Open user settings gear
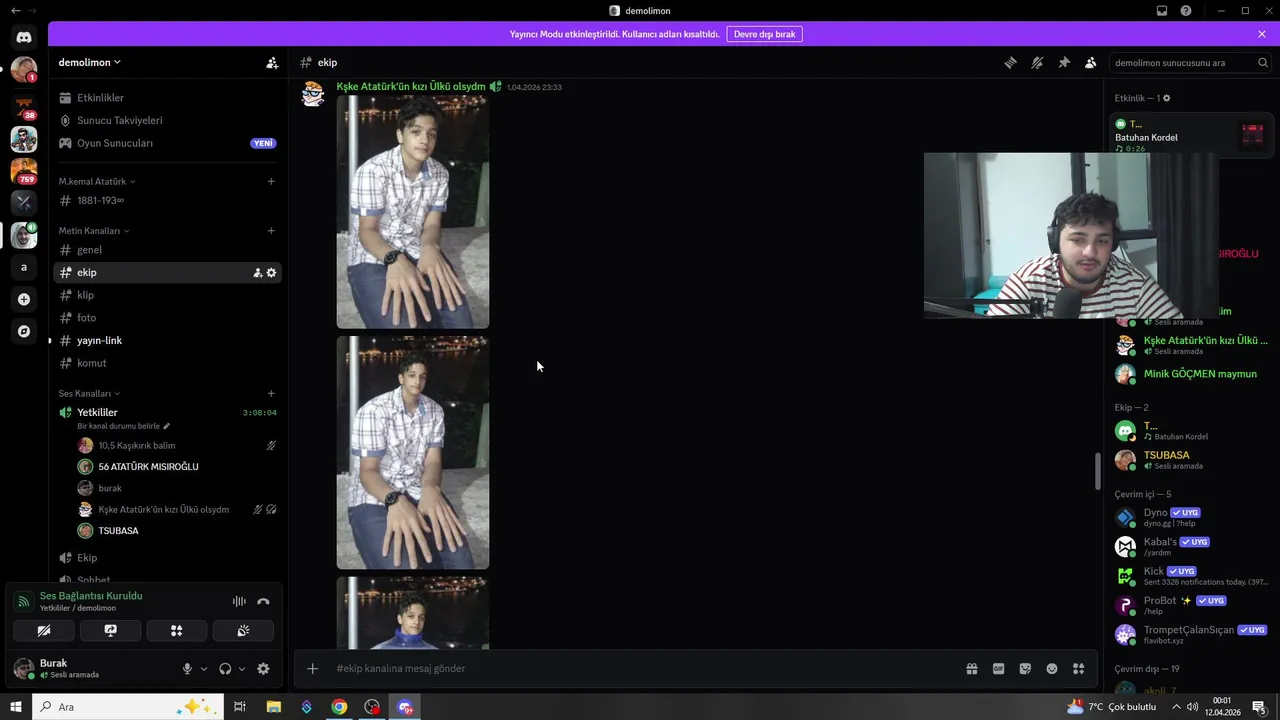Screen dimensions: 1280x720 (263, 669)
